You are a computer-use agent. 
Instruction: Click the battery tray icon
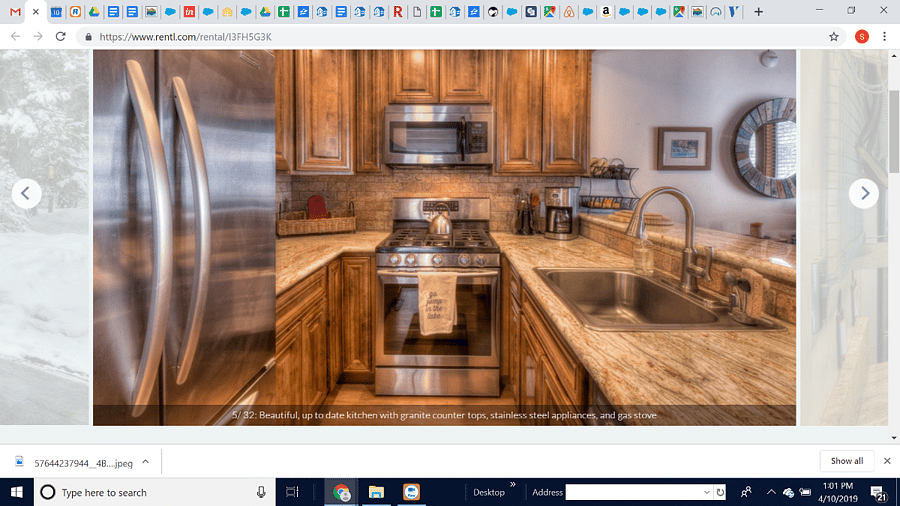[805, 492]
